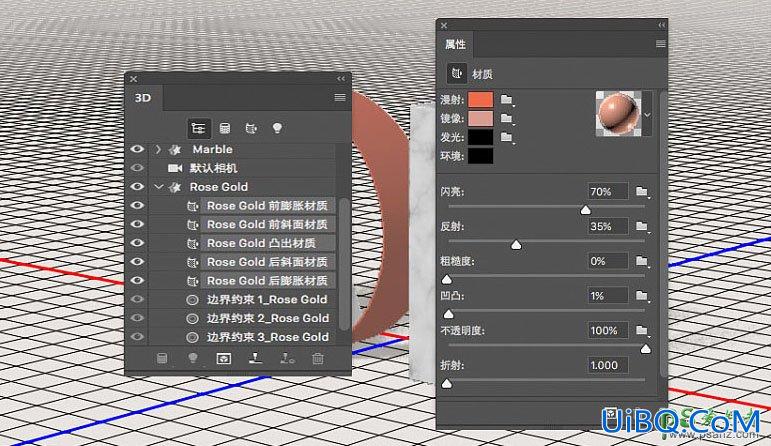
Task: Click the material icon in Properties header
Action: [x=457, y=74]
